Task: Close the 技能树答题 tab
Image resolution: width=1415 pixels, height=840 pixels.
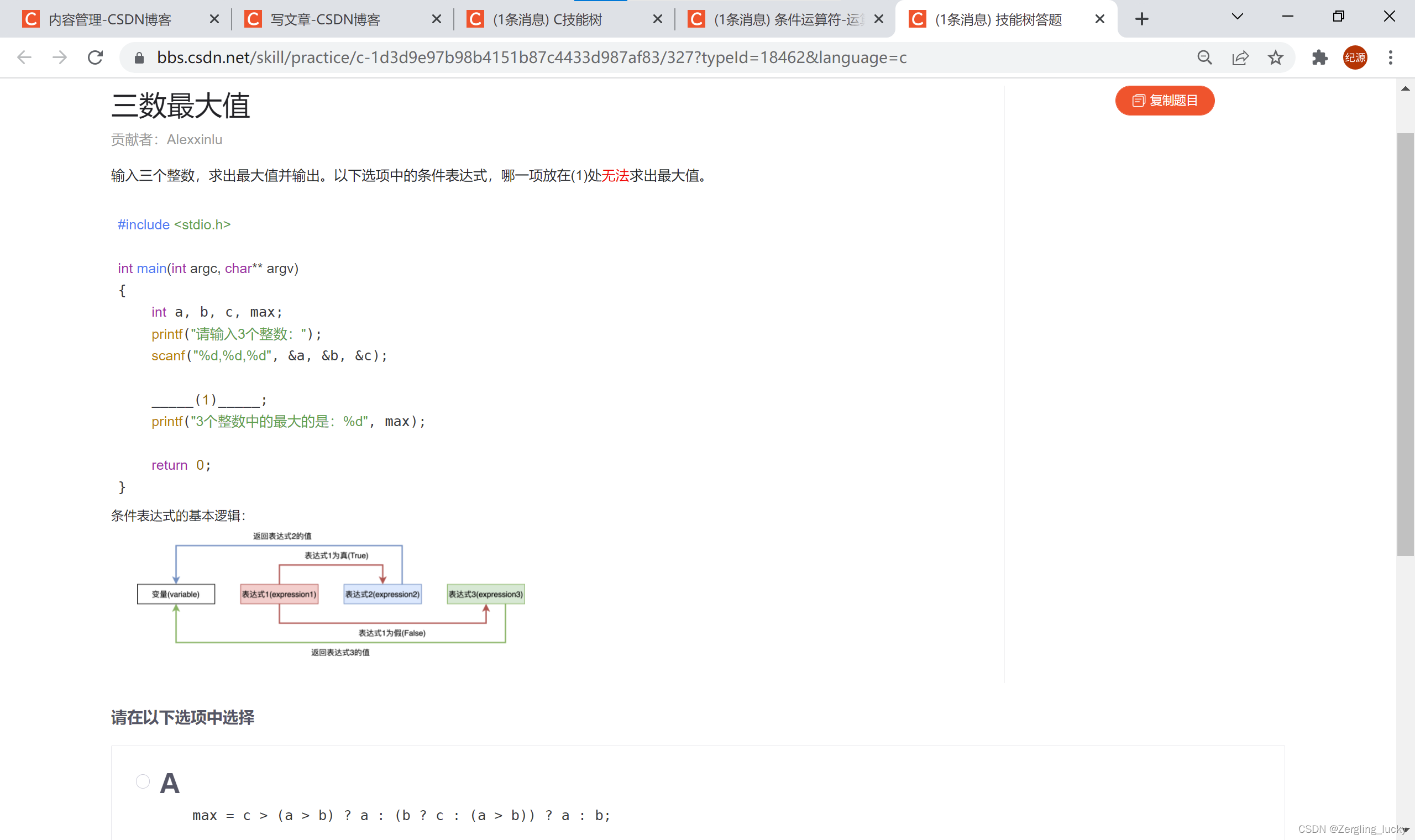Action: (1100, 20)
